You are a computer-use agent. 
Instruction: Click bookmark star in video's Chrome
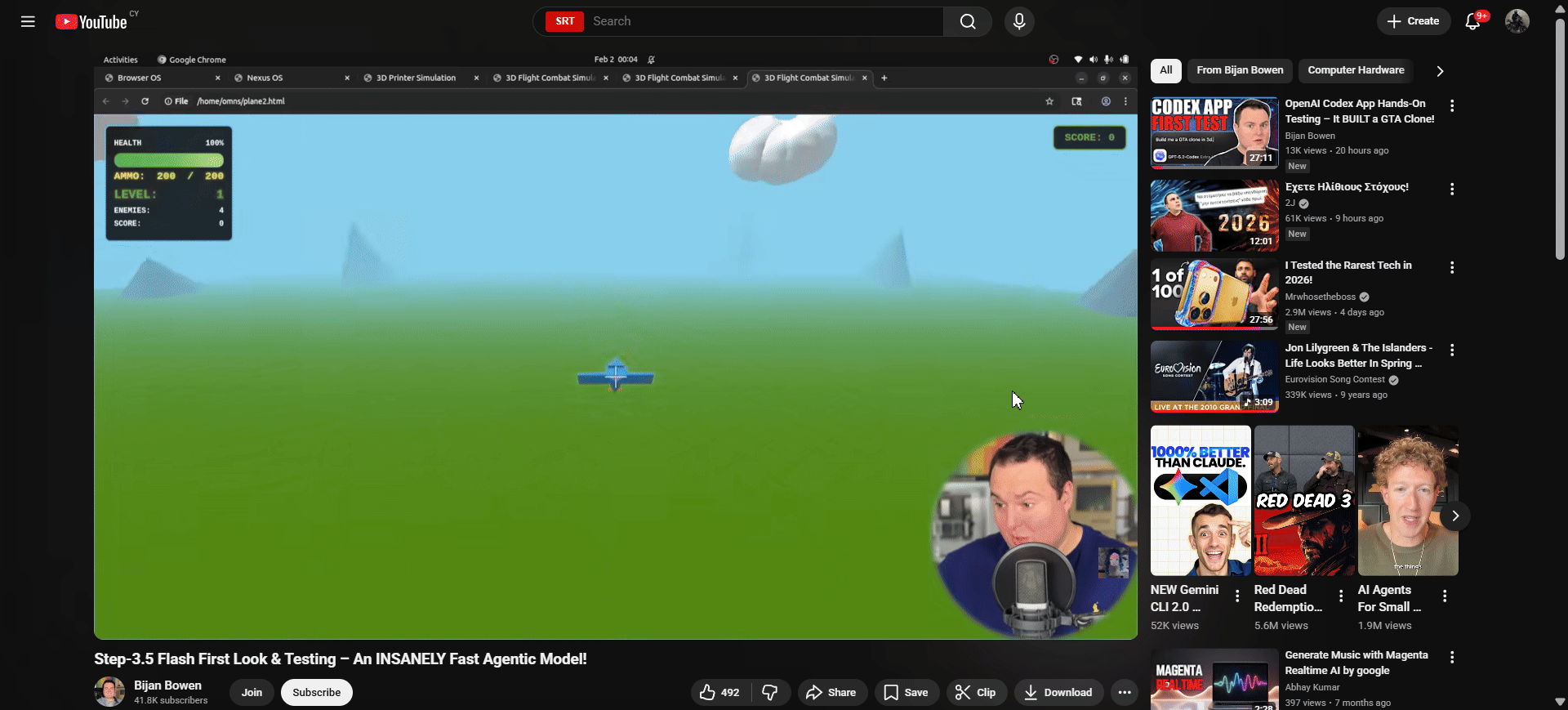1049,101
